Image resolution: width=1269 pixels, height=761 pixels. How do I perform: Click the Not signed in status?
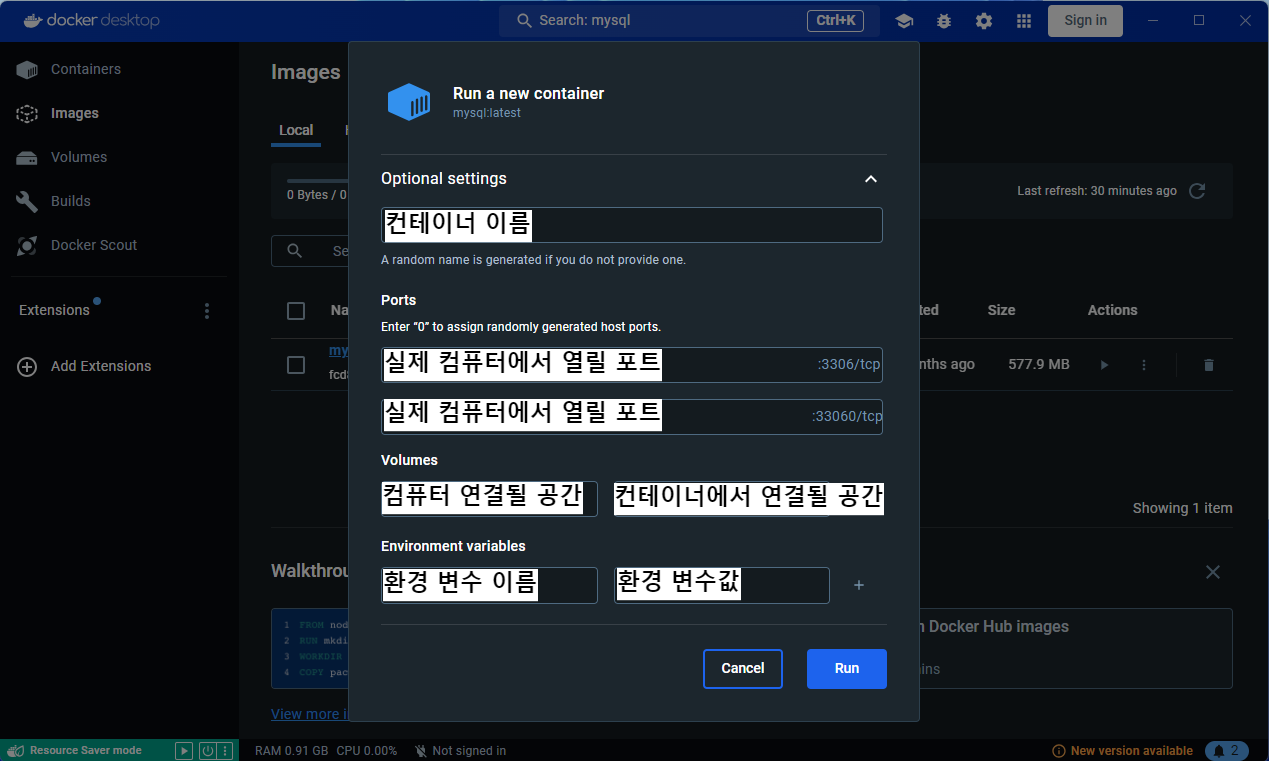[x=460, y=750]
